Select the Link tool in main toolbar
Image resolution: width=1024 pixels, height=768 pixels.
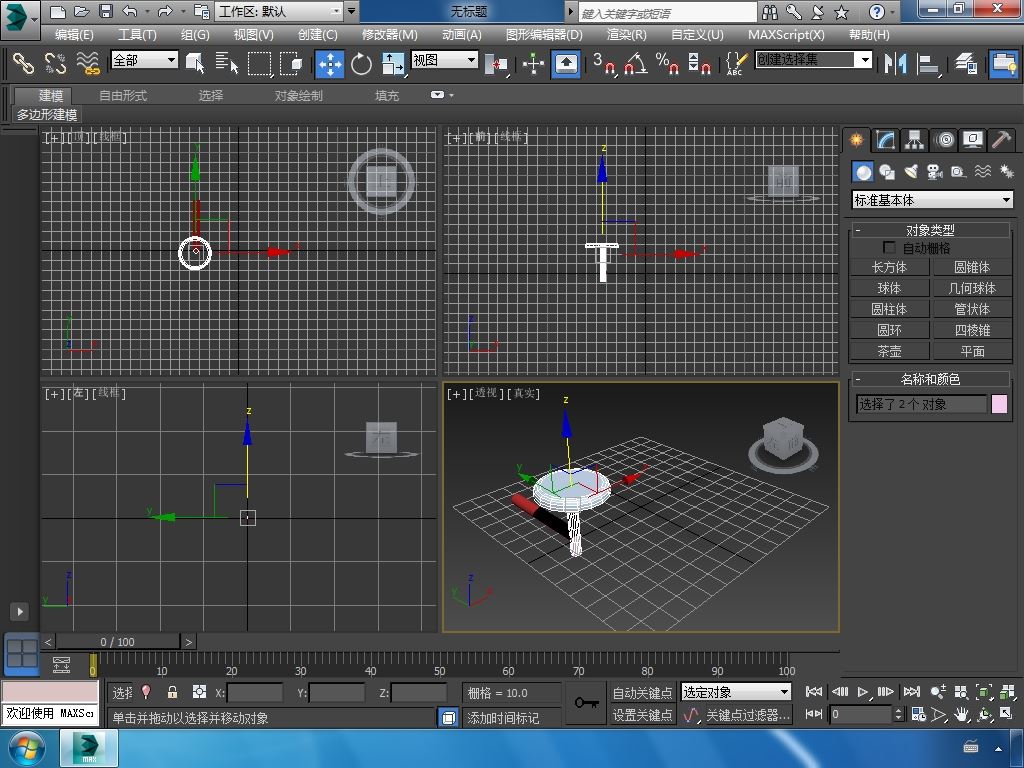[x=24, y=63]
